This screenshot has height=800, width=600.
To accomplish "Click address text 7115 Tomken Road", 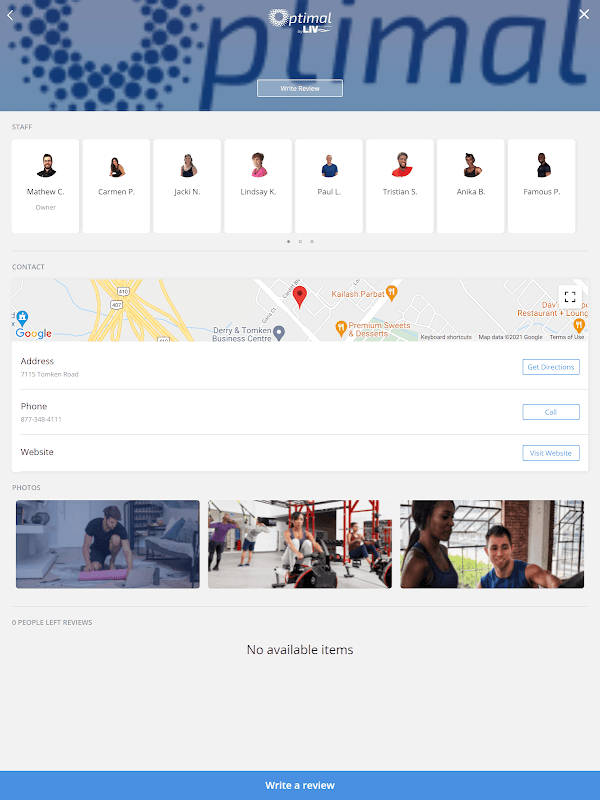I will click(49, 374).
